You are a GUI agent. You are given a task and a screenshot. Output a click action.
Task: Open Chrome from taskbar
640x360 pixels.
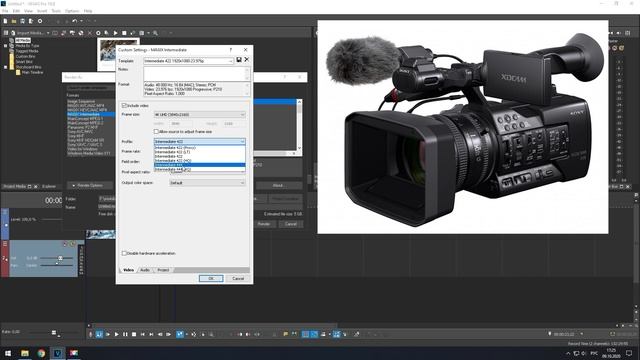click(41, 353)
